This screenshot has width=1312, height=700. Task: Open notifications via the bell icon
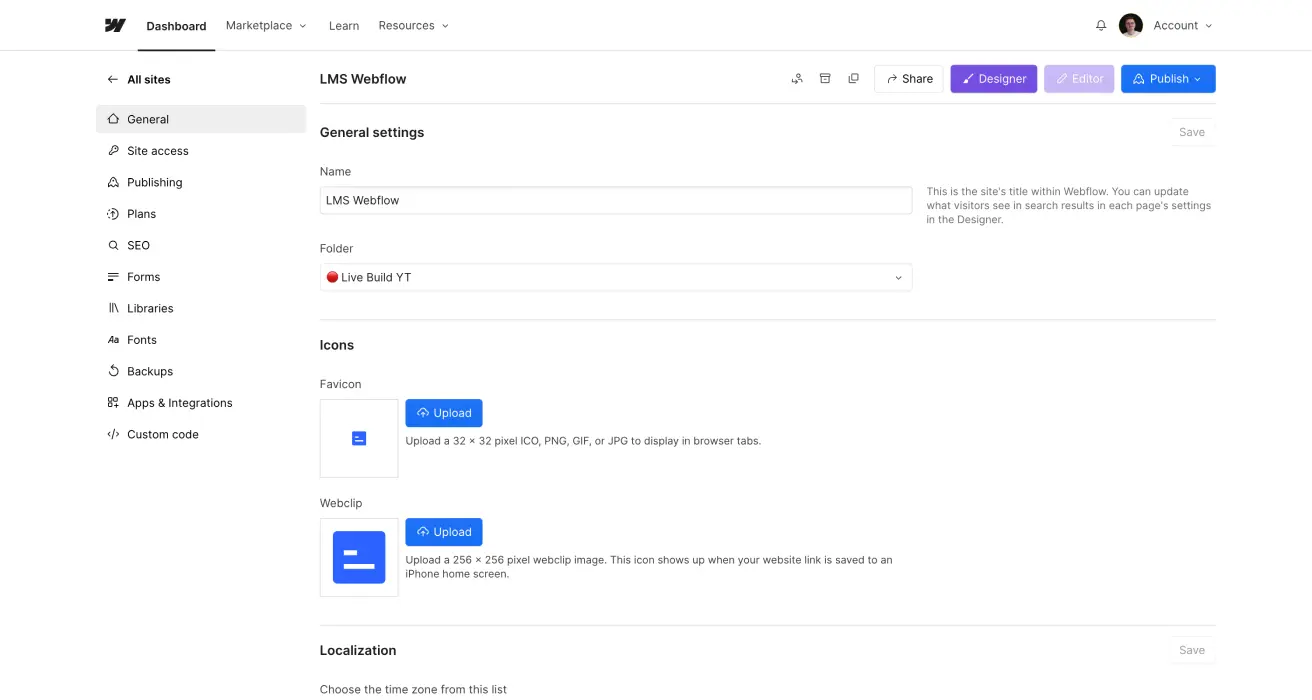(x=1100, y=25)
